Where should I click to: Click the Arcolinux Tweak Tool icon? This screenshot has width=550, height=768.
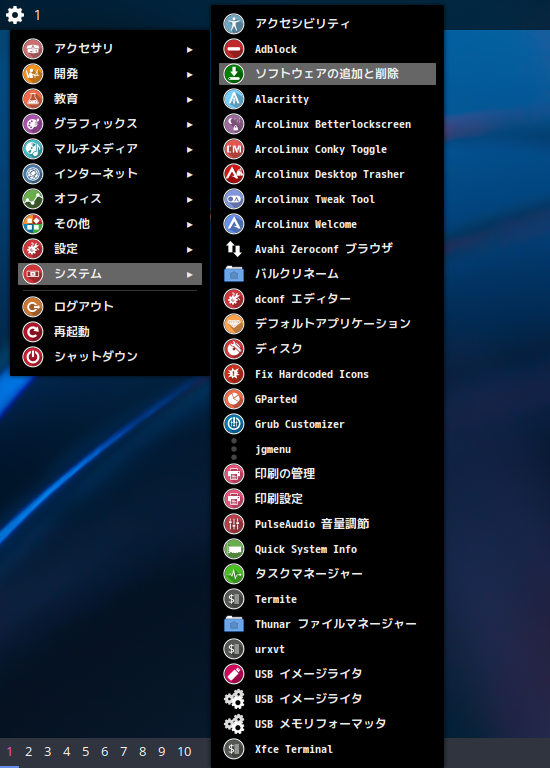coord(234,199)
